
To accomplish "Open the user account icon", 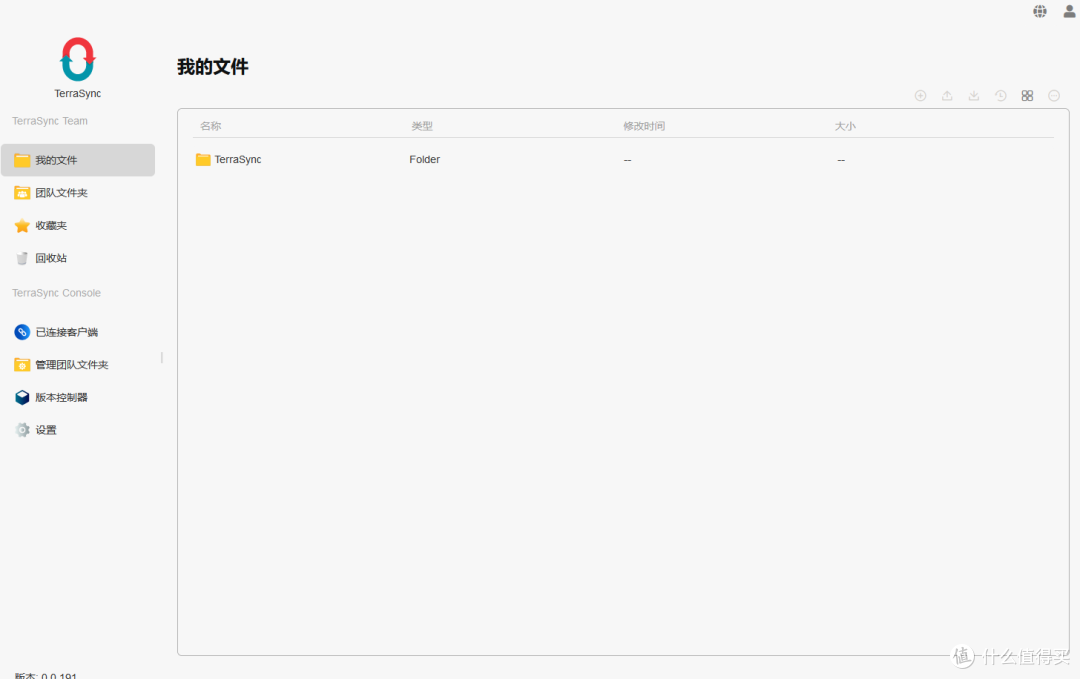I will (x=1069, y=11).
